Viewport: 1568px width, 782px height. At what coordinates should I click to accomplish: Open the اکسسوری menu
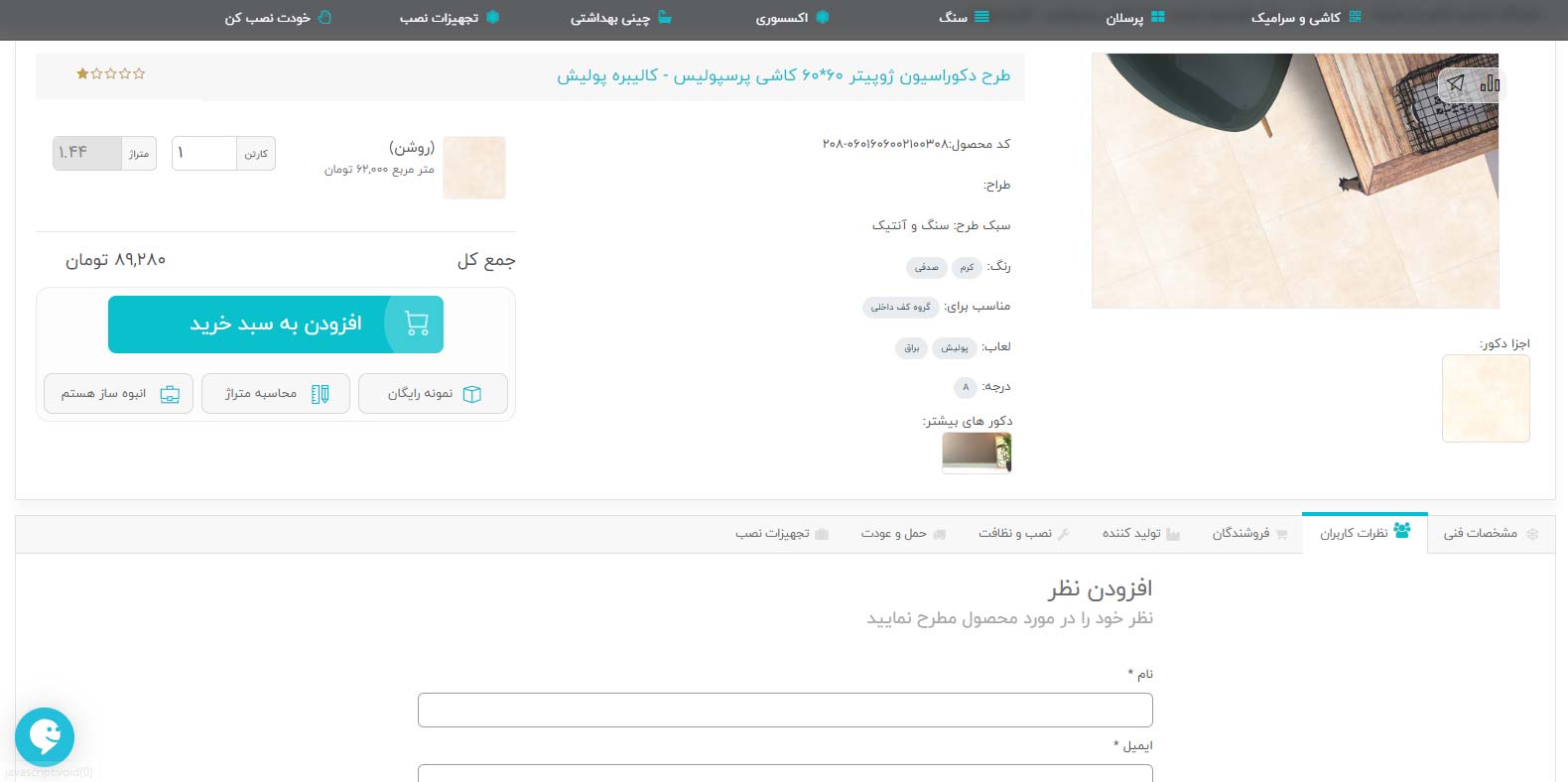(x=792, y=18)
